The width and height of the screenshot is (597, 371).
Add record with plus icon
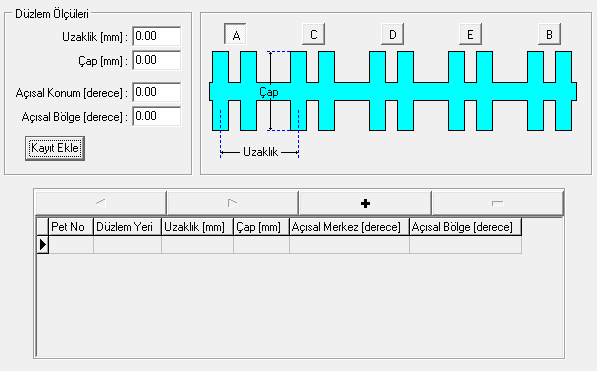point(365,203)
